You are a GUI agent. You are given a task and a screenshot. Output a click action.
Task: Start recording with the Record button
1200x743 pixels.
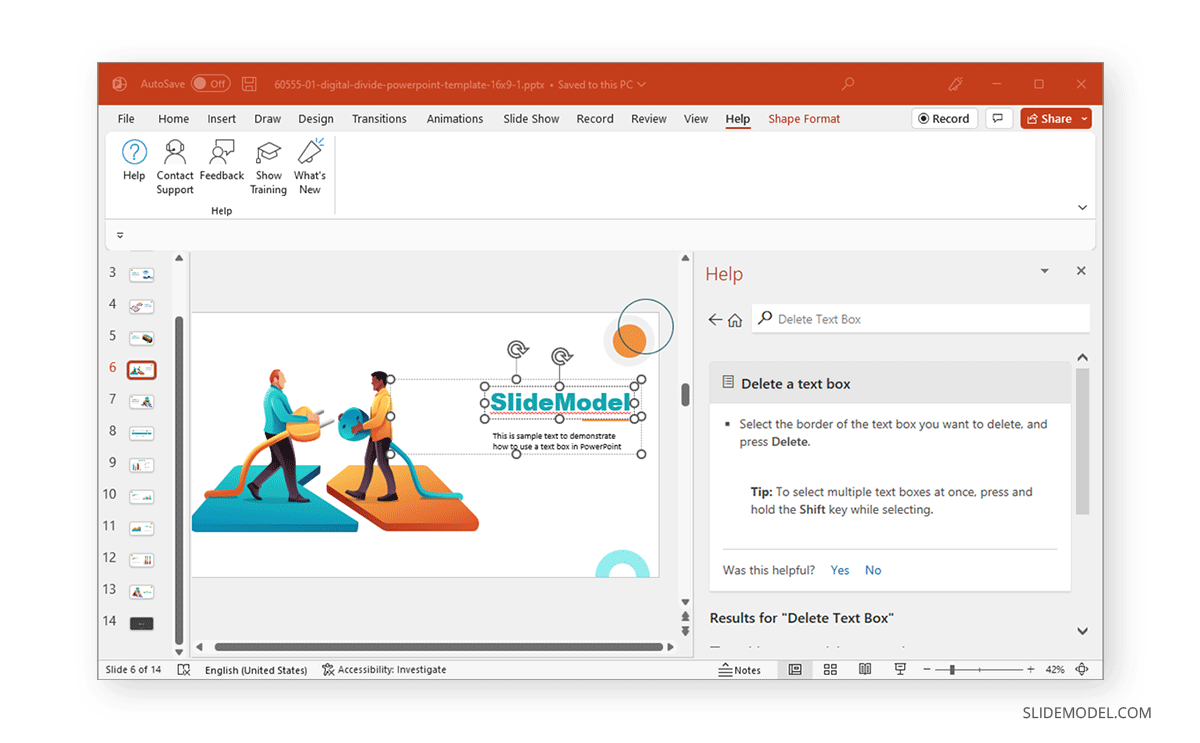(944, 118)
